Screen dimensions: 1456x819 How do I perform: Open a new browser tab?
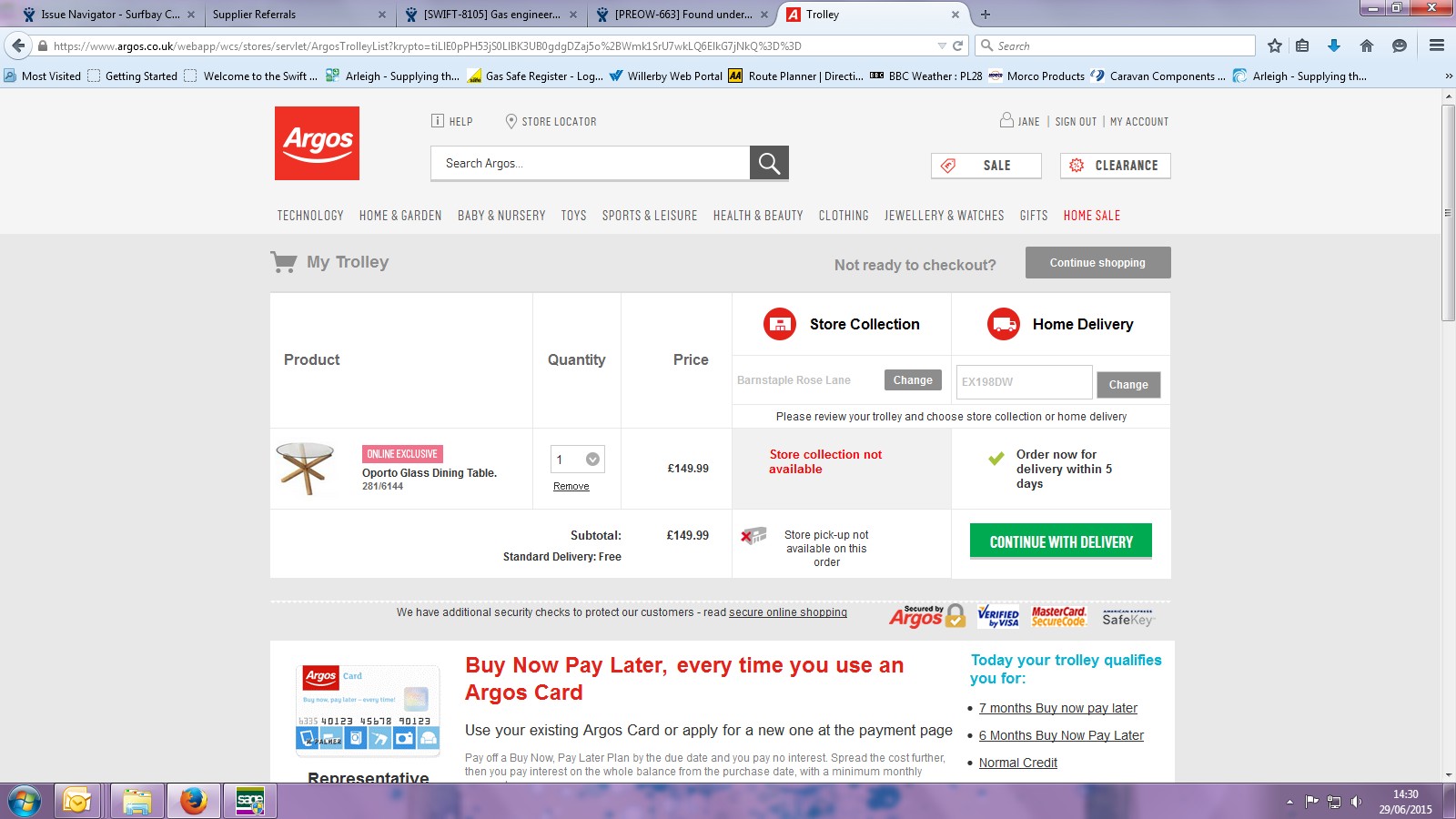(986, 15)
